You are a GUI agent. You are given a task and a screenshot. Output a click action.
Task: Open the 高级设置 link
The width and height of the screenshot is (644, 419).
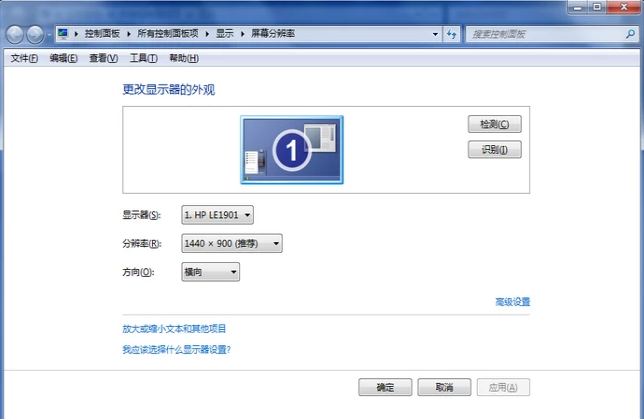[x=512, y=301]
